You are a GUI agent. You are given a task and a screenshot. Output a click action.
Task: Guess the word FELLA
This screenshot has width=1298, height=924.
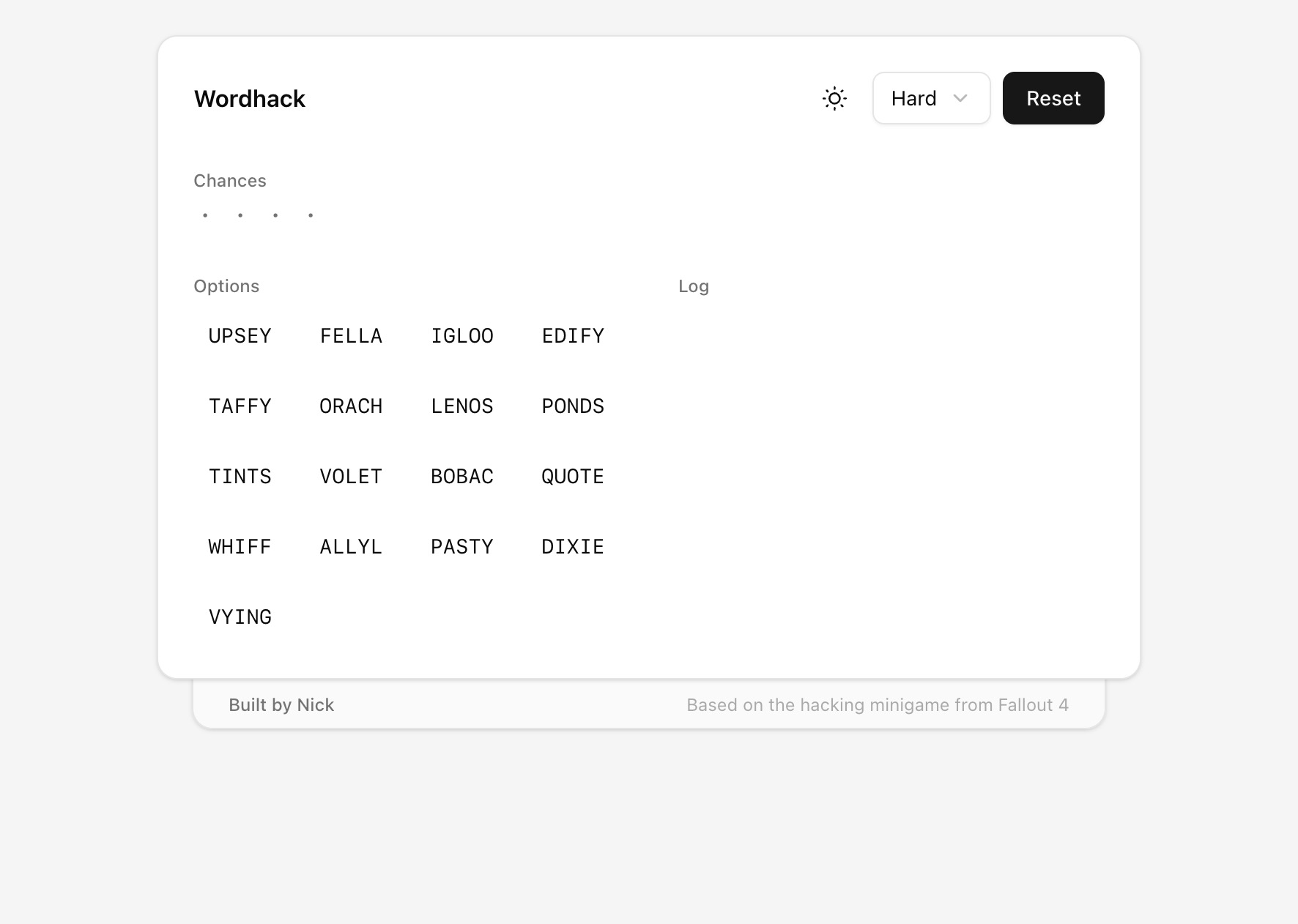(x=351, y=335)
